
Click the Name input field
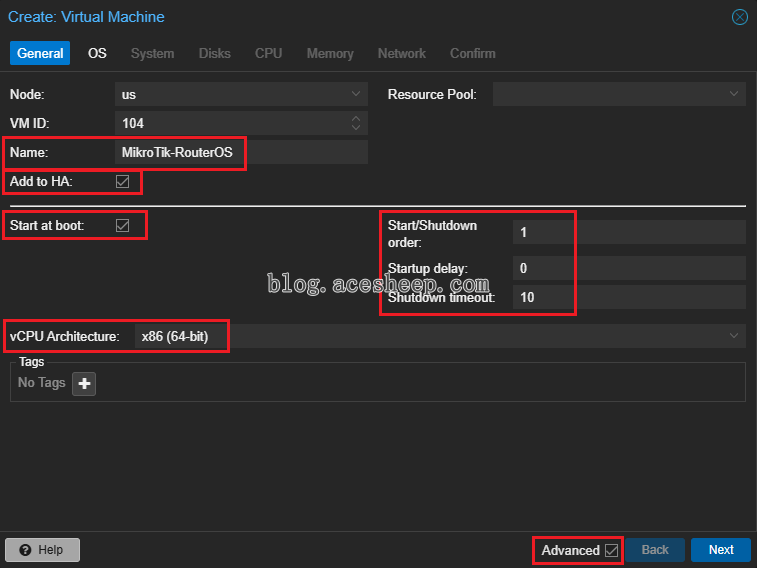(241, 152)
